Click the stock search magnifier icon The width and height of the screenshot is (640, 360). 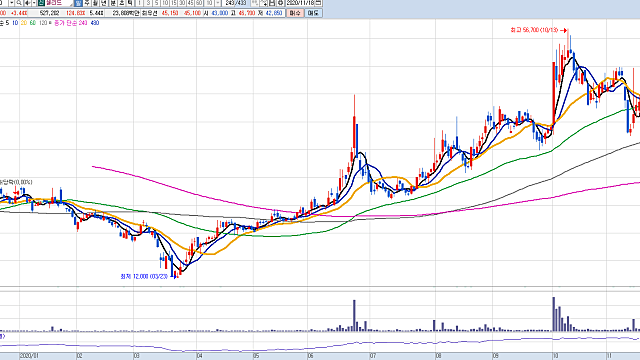click(19, 3)
